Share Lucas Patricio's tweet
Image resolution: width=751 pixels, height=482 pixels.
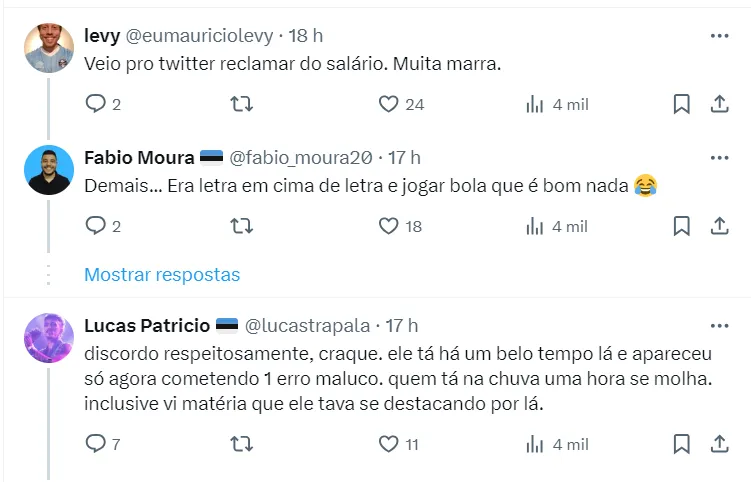click(718, 444)
